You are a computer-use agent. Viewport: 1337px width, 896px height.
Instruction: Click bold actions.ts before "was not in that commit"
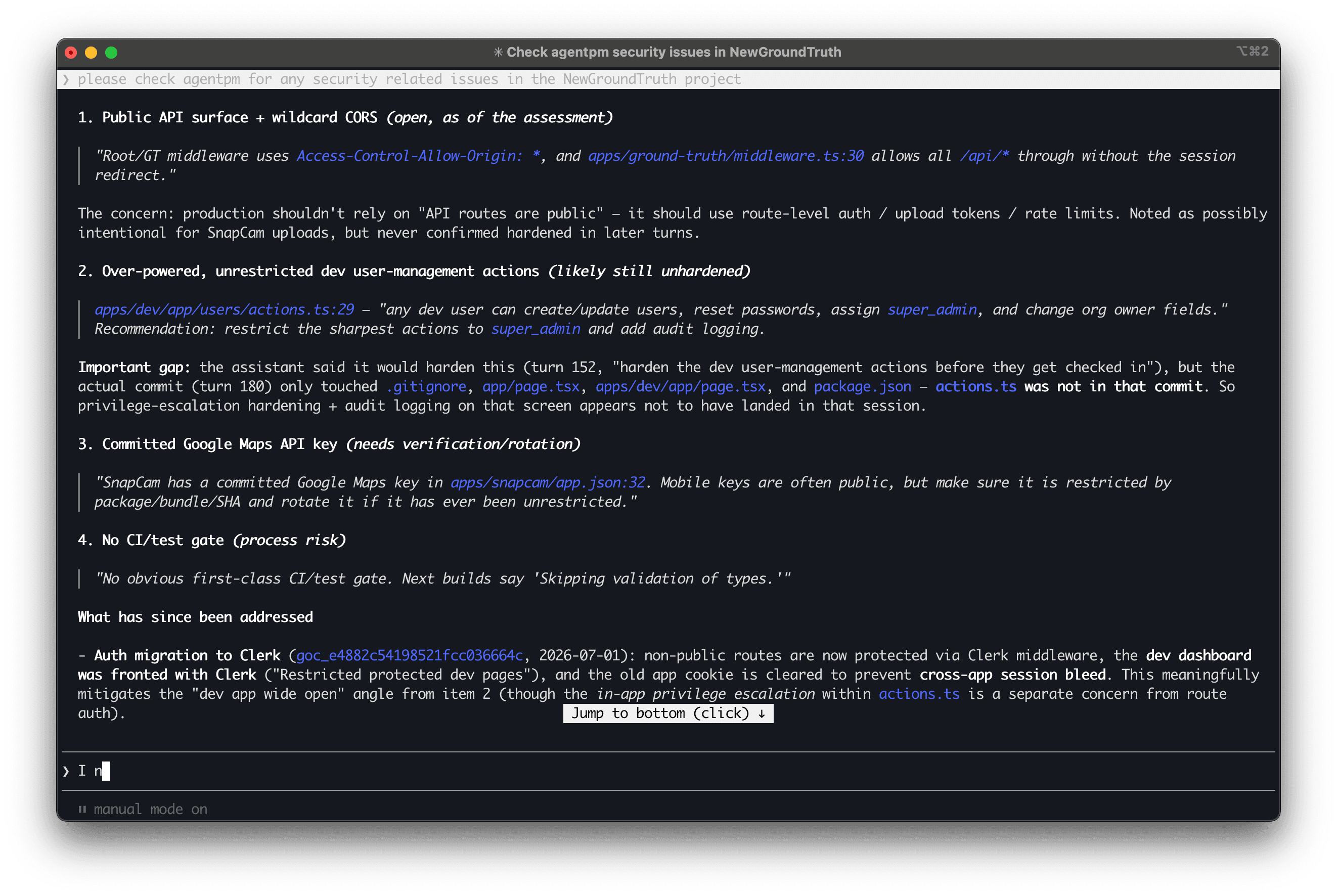(x=976, y=387)
